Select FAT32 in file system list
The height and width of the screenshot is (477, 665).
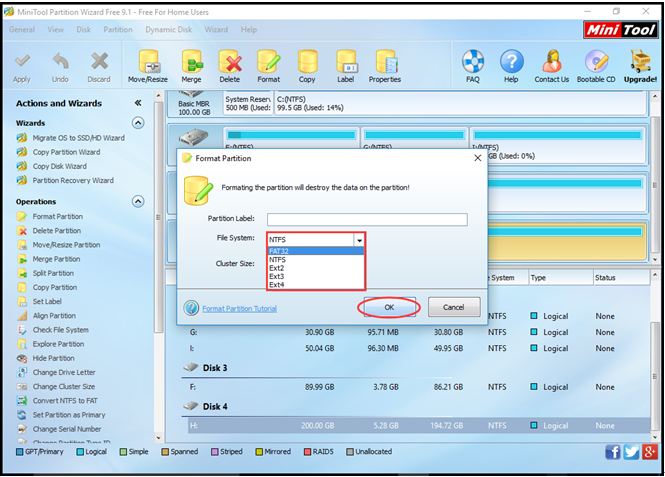pos(316,251)
